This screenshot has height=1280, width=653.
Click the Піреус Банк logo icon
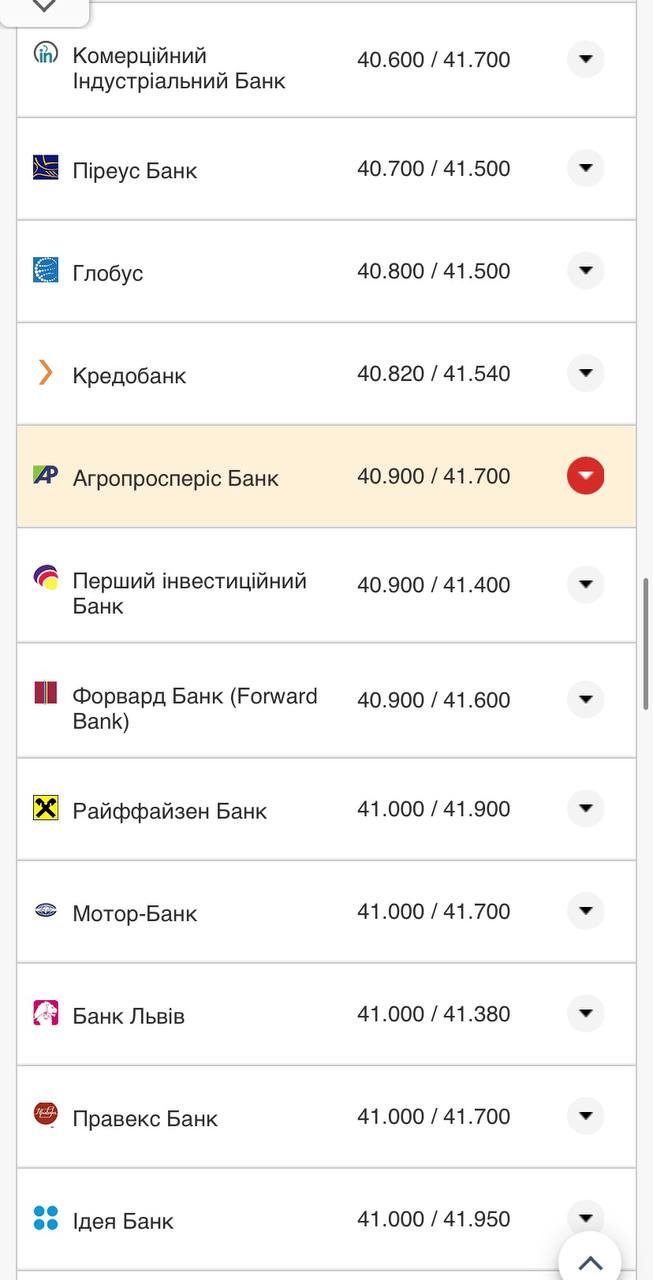tap(43, 168)
